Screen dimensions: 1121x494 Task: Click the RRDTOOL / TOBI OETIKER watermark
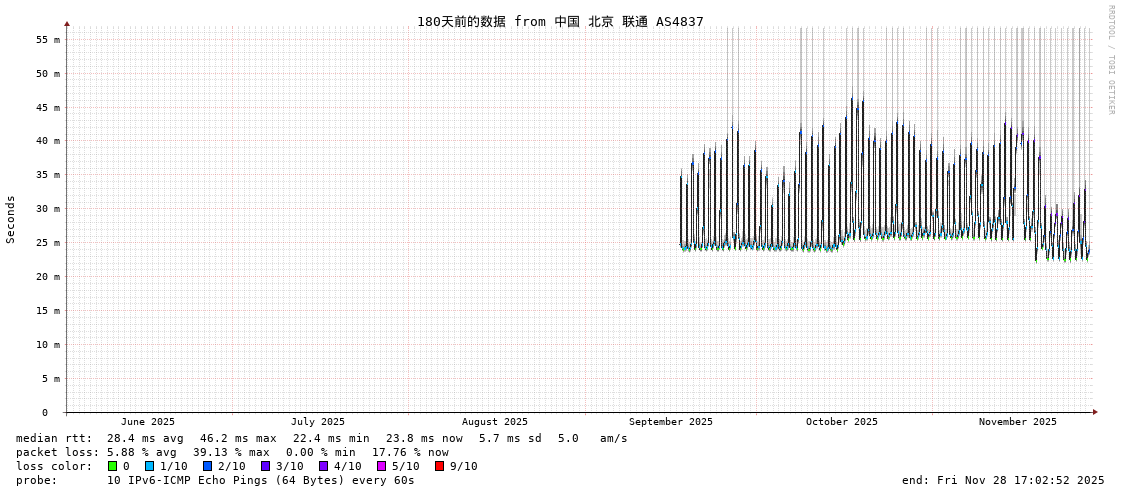[1110, 60]
